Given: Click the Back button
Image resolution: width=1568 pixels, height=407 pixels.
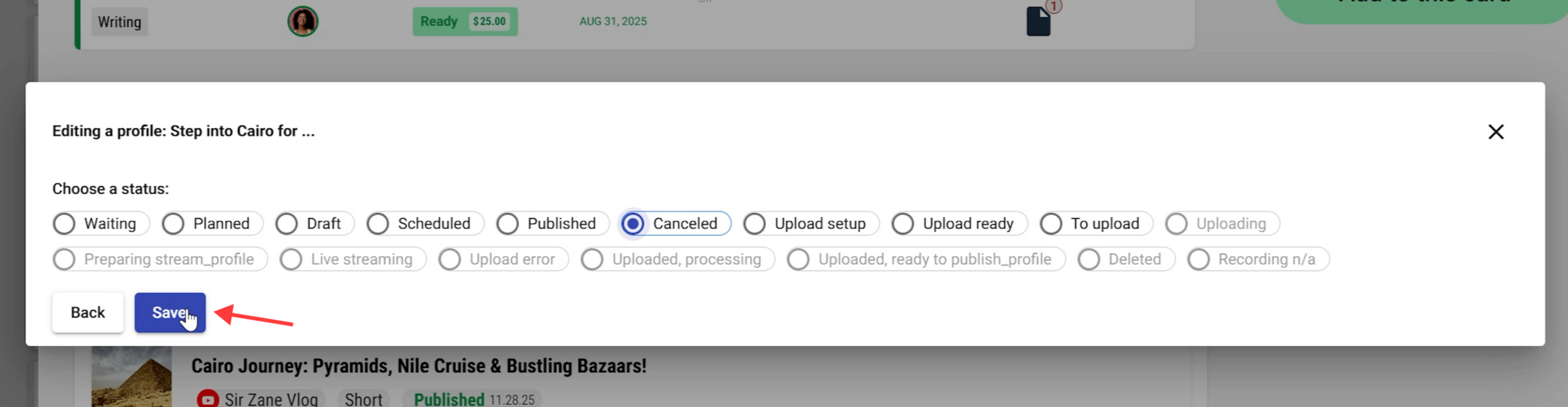Looking at the screenshot, I should point(88,313).
